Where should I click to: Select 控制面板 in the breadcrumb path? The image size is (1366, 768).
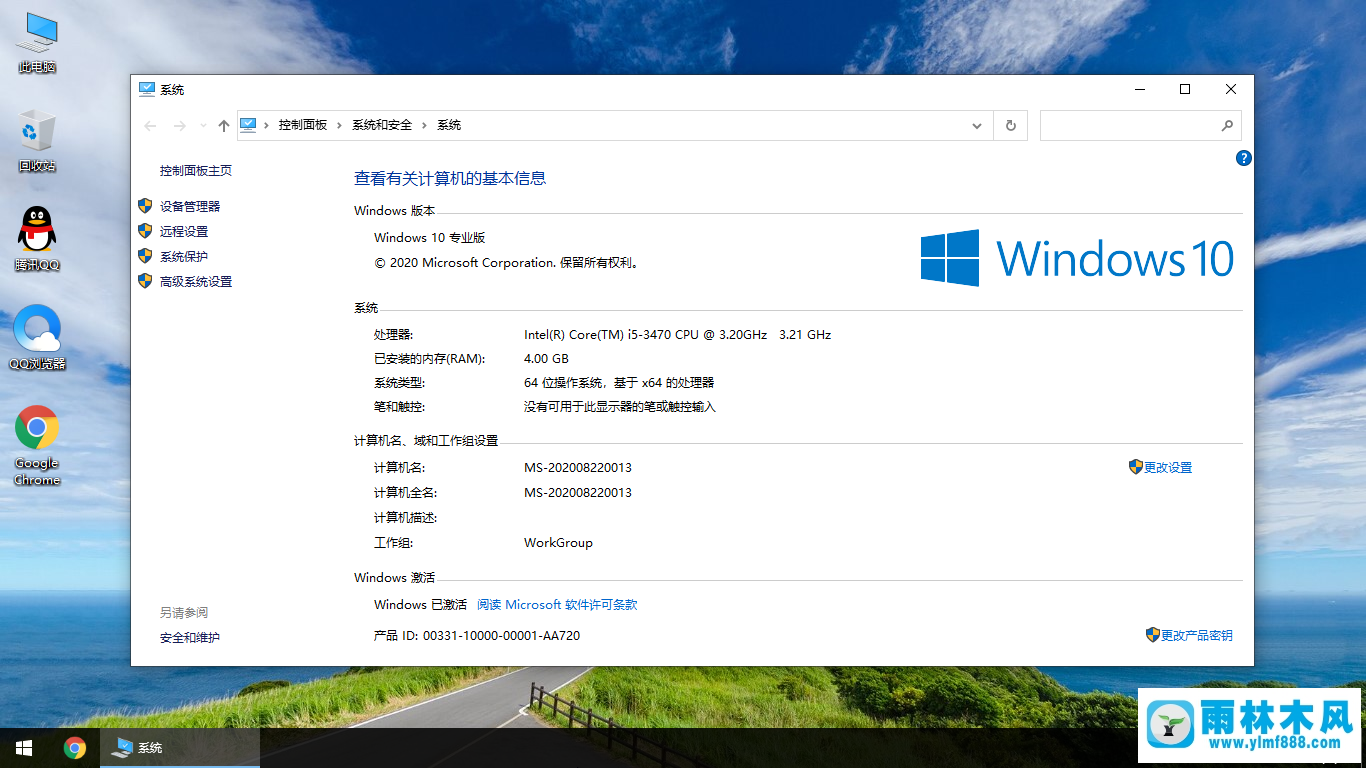point(303,125)
